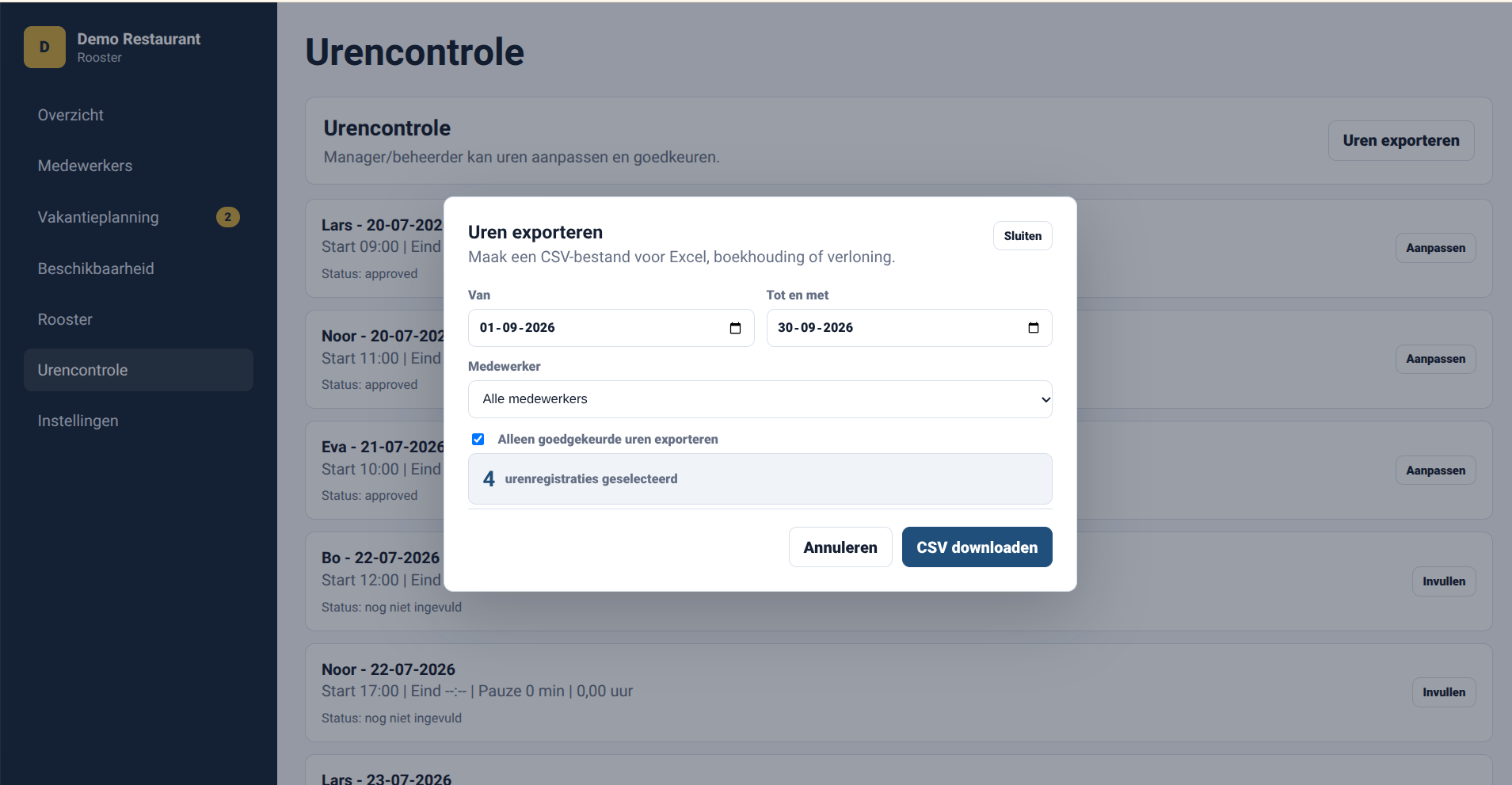Click the Van date field 01-09-2026

[x=611, y=328]
